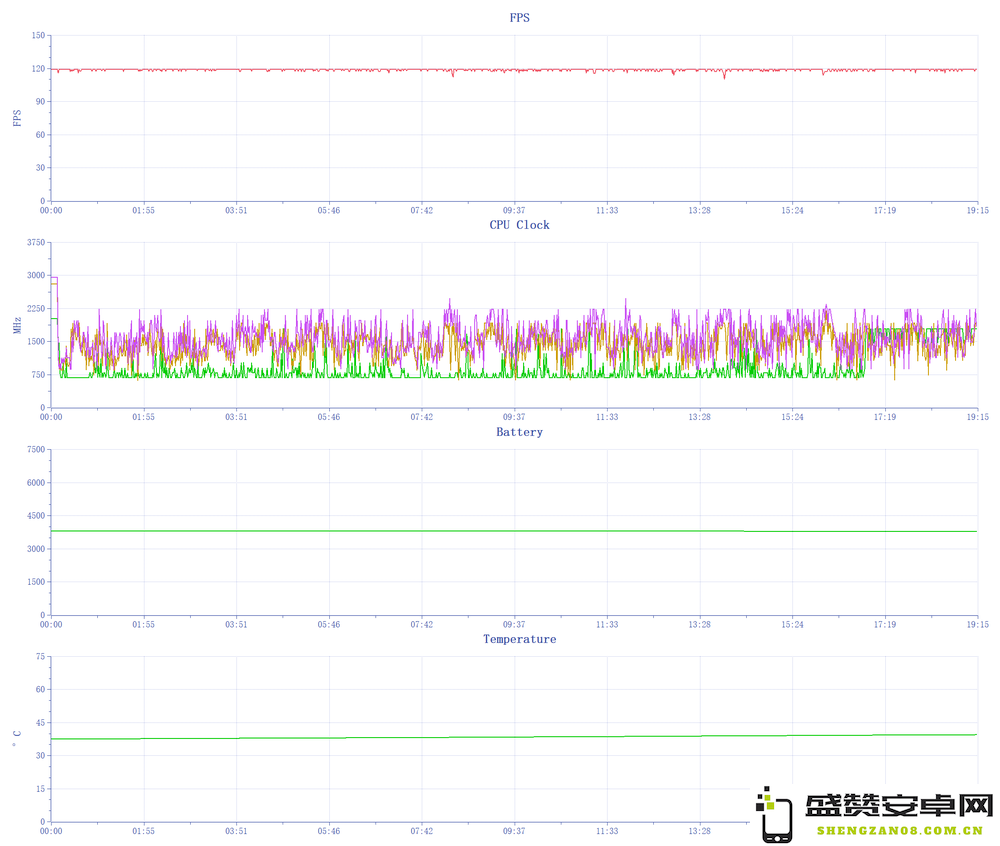The image size is (1000, 846).
Task: Click the 6000 tick on Battery chart
Action: coord(36,483)
